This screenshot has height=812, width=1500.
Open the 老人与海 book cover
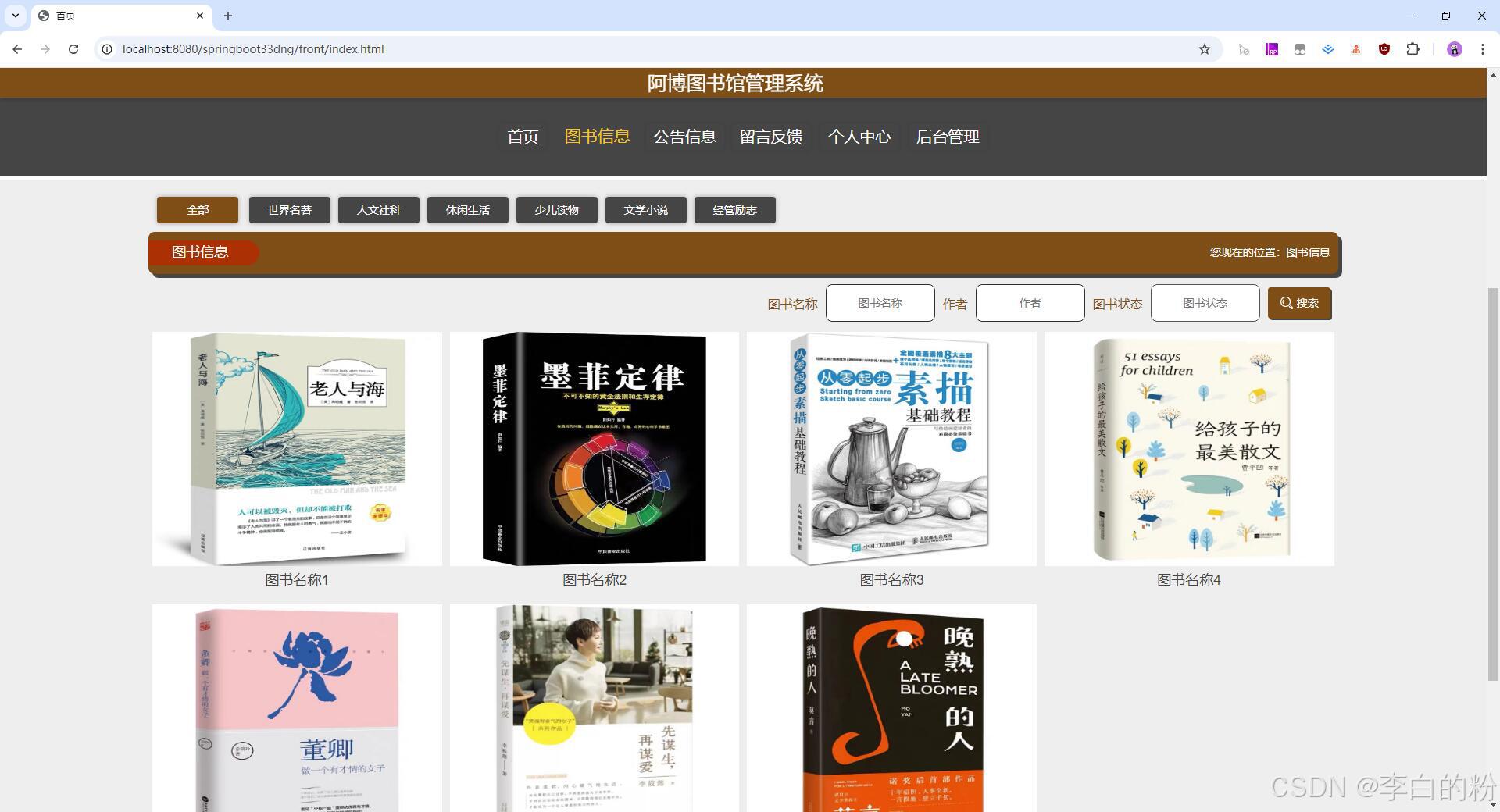coord(297,449)
